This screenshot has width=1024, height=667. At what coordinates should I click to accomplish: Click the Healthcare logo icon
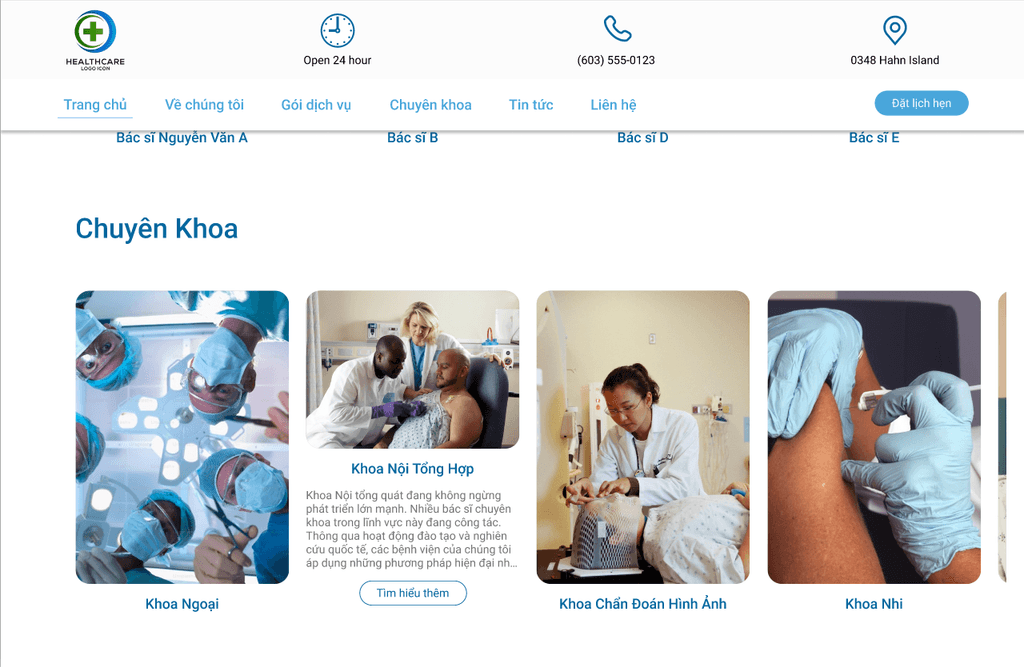[95, 41]
